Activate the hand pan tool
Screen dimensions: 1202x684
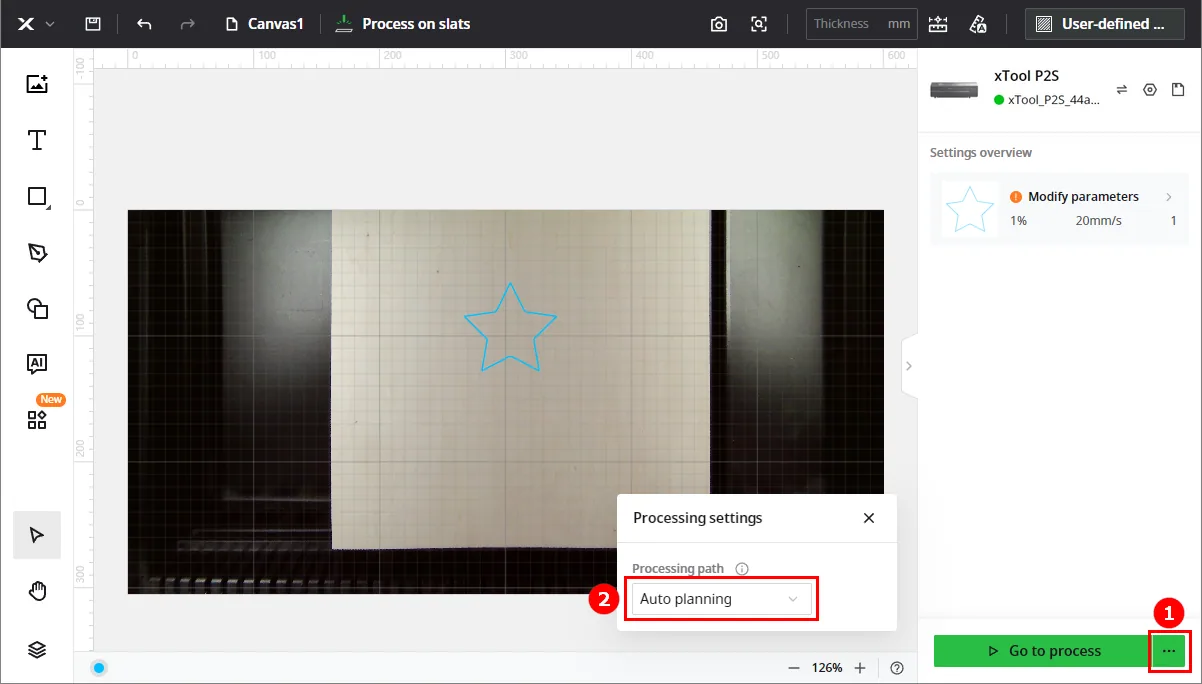(37, 592)
